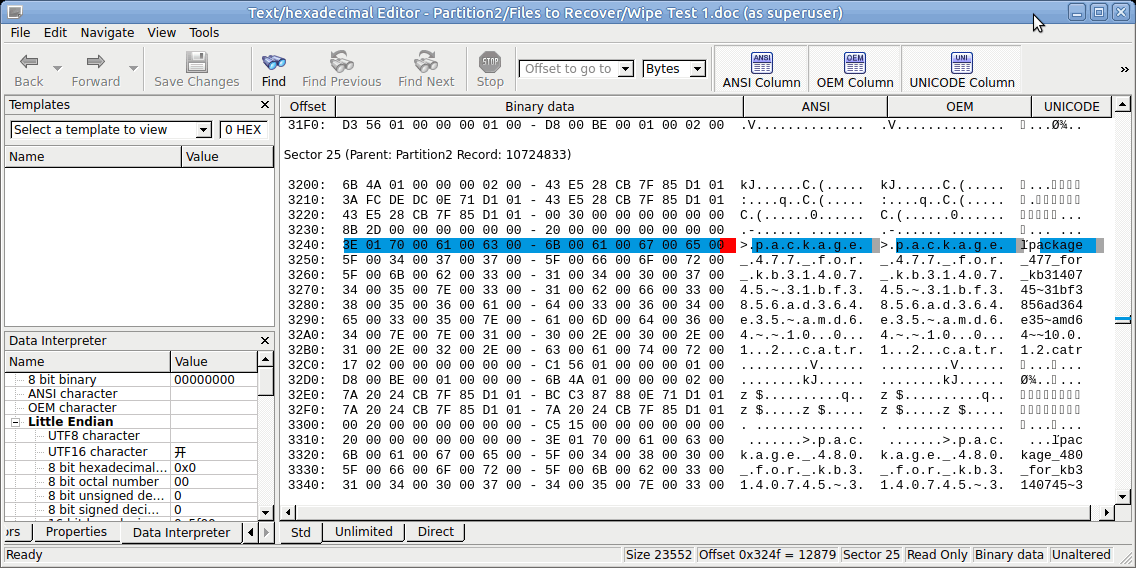Click the Find Next icon
Image resolution: width=1136 pixels, height=568 pixels.
pos(426,62)
